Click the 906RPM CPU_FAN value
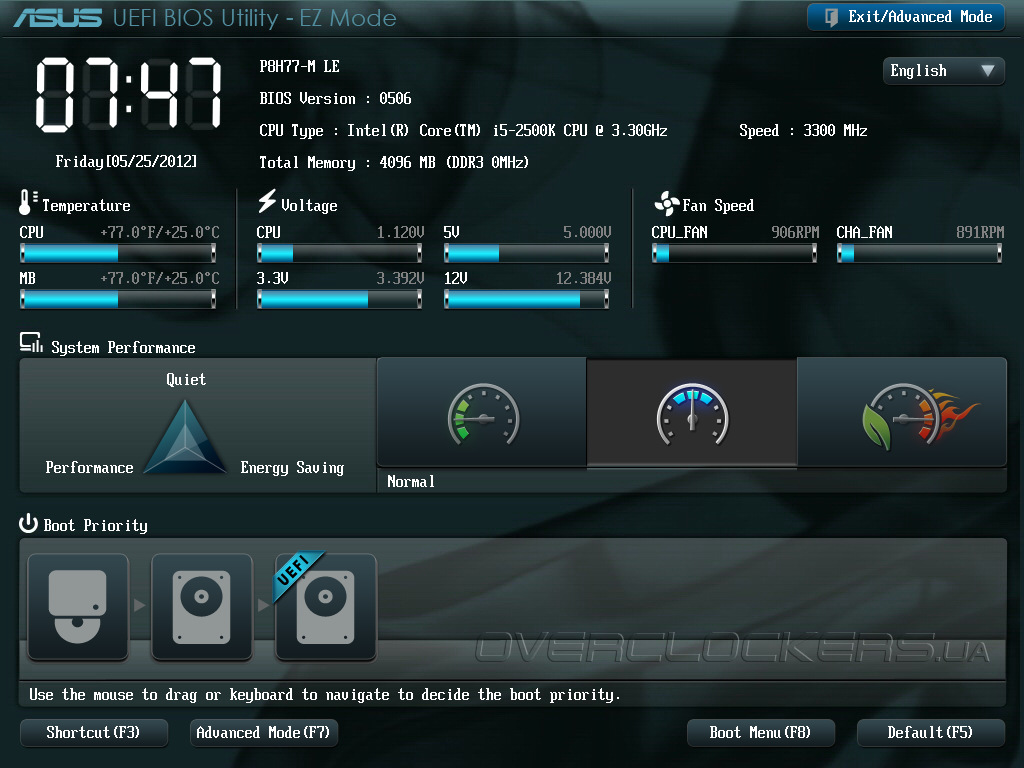The height and width of the screenshot is (768, 1024). (795, 232)
